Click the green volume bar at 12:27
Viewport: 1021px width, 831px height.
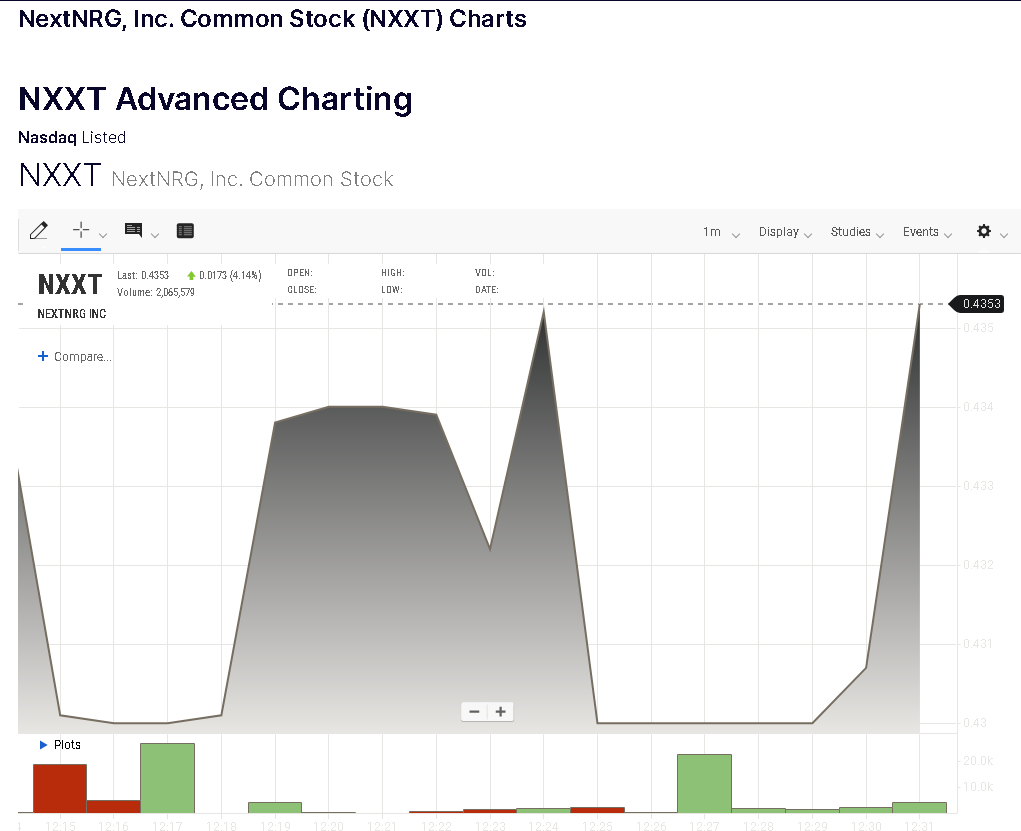pyautogui.click(x=705, y=783)
